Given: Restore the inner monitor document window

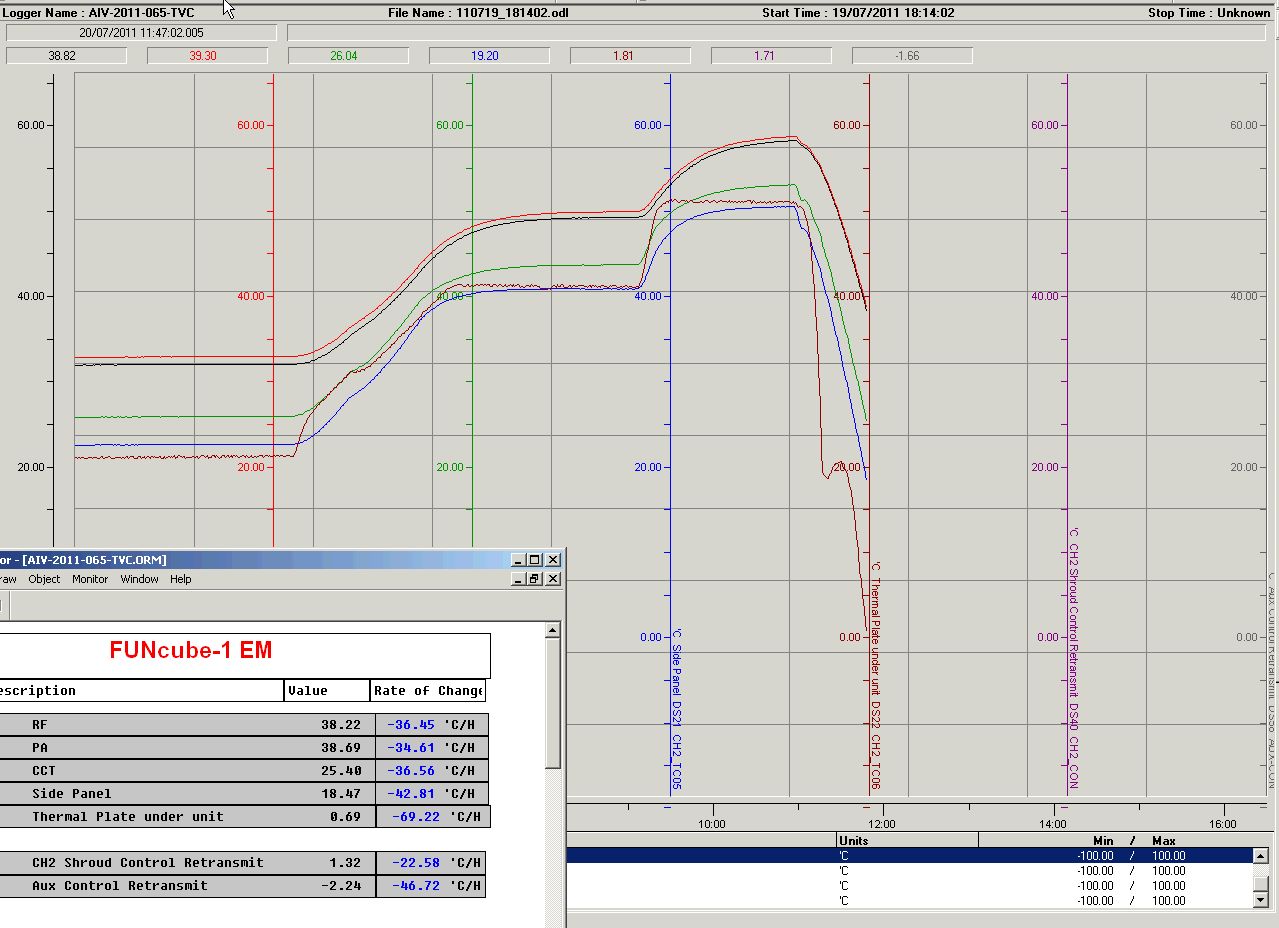Looking at the screenshot, I should [x=535, y=579].
